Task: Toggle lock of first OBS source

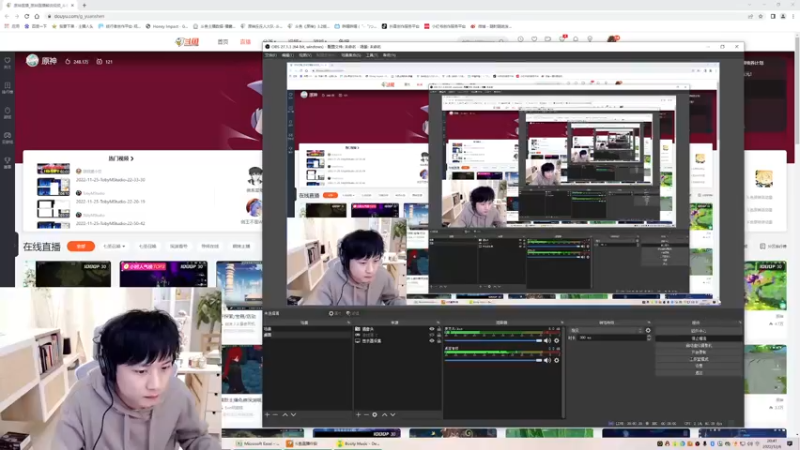Action: click(x=439, y=329)
